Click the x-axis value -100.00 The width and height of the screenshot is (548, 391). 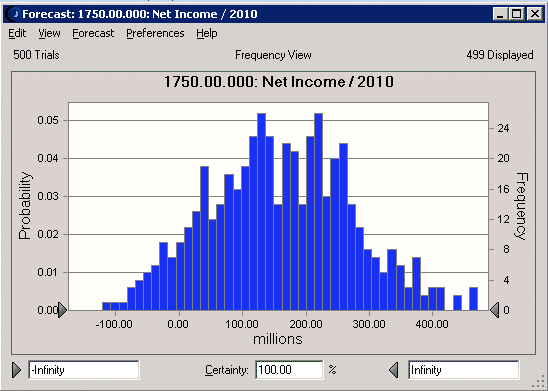(114, 324)
